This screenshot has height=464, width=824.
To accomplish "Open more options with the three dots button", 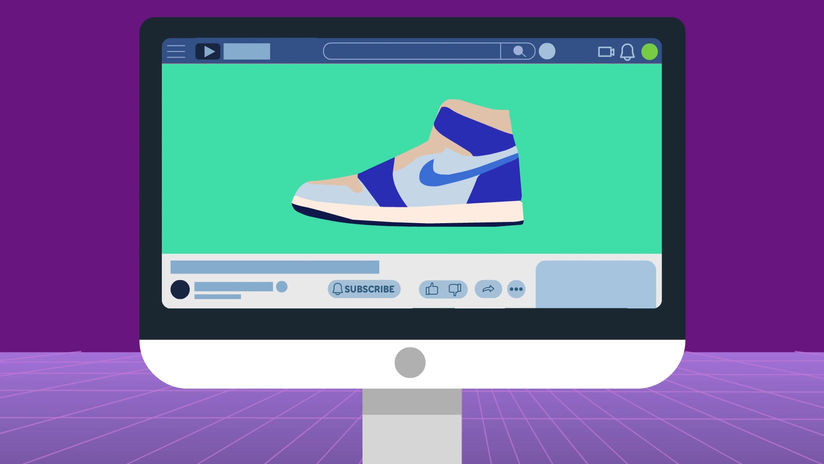I will click(x=517, y=289).
